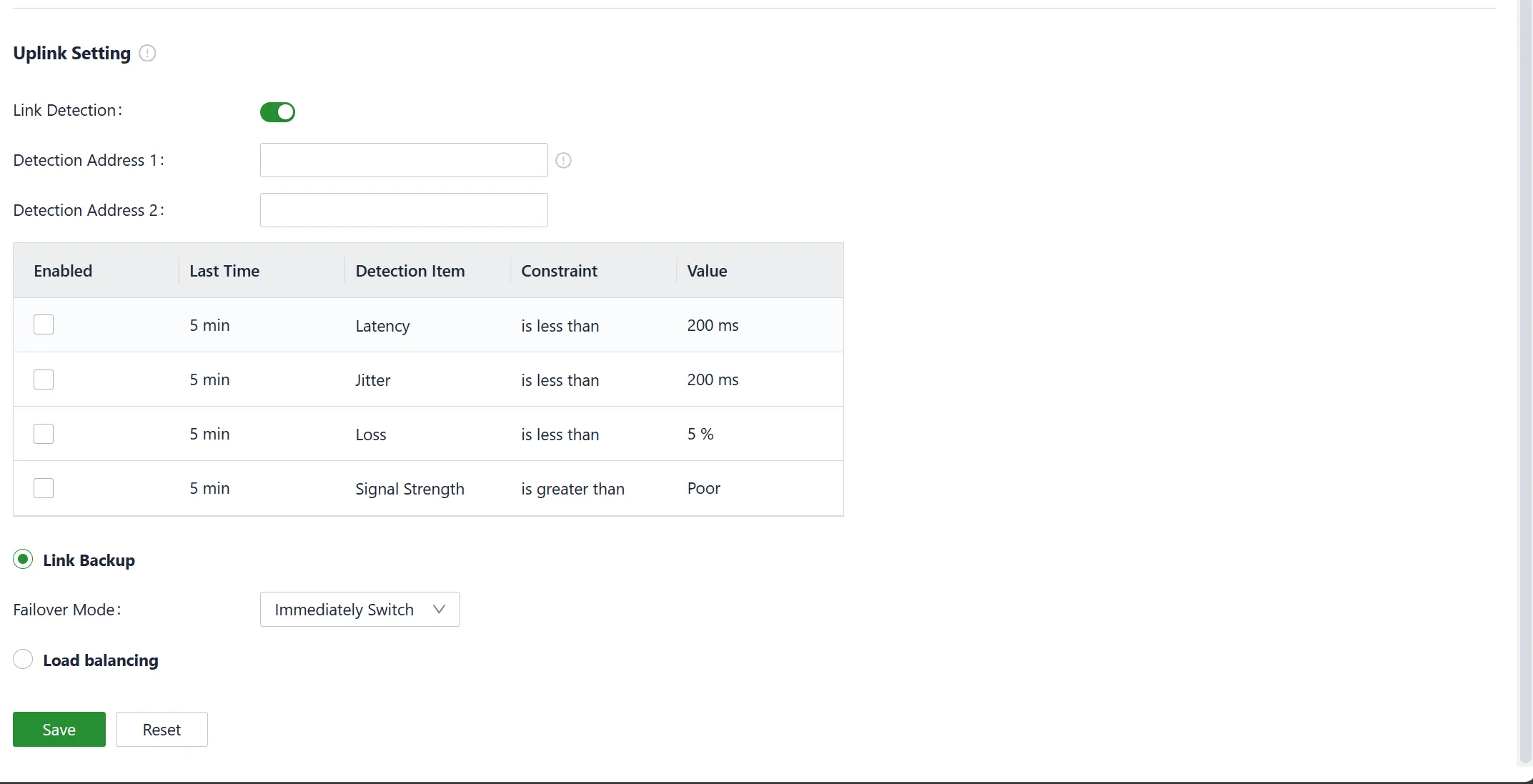Check the Signal Strength row checkbox

(44, 488)
